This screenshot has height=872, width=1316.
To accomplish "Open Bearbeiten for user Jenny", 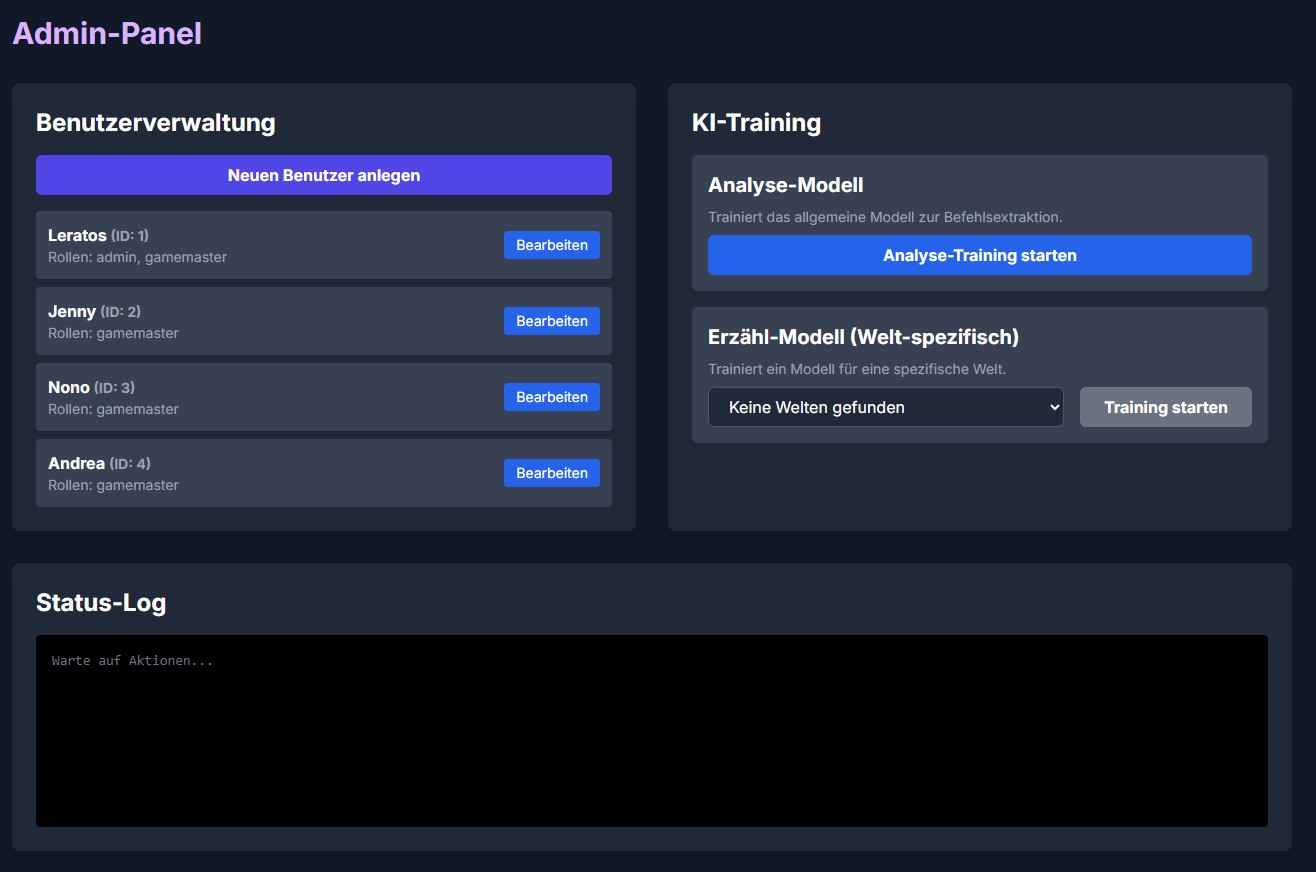I will point(551,321).
